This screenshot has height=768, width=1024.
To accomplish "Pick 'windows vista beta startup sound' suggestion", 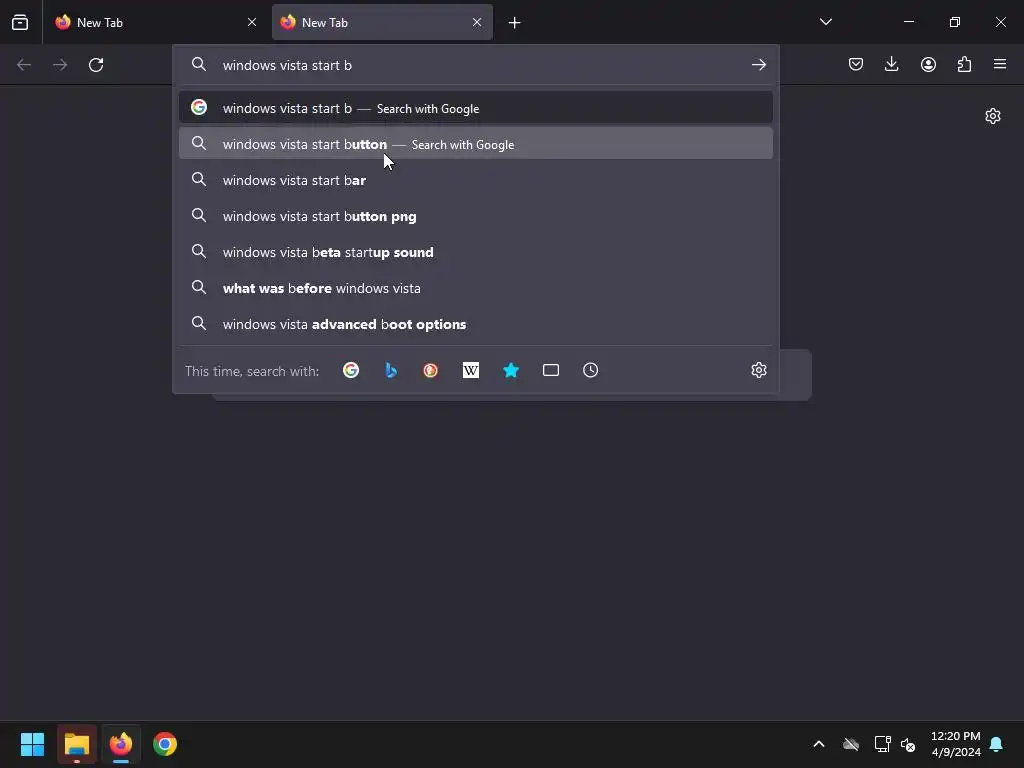I will pyautogui.click(x=475, y=252).
